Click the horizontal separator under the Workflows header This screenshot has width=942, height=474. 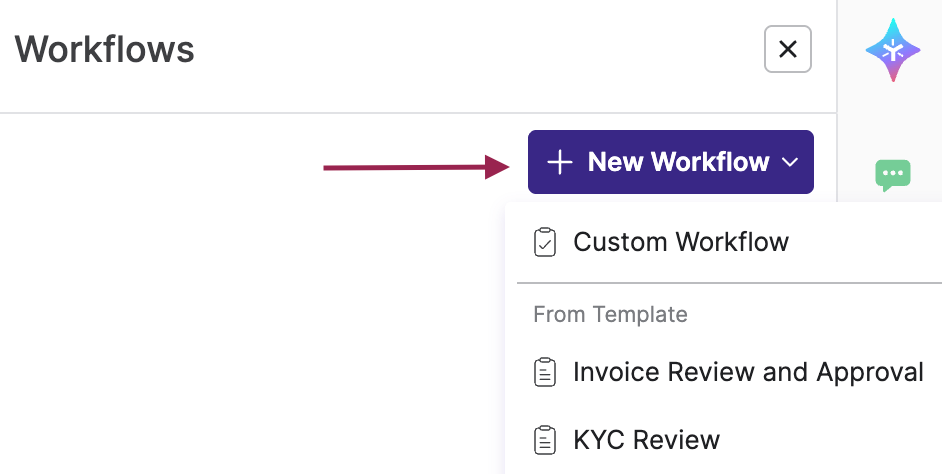coord(418,112)
